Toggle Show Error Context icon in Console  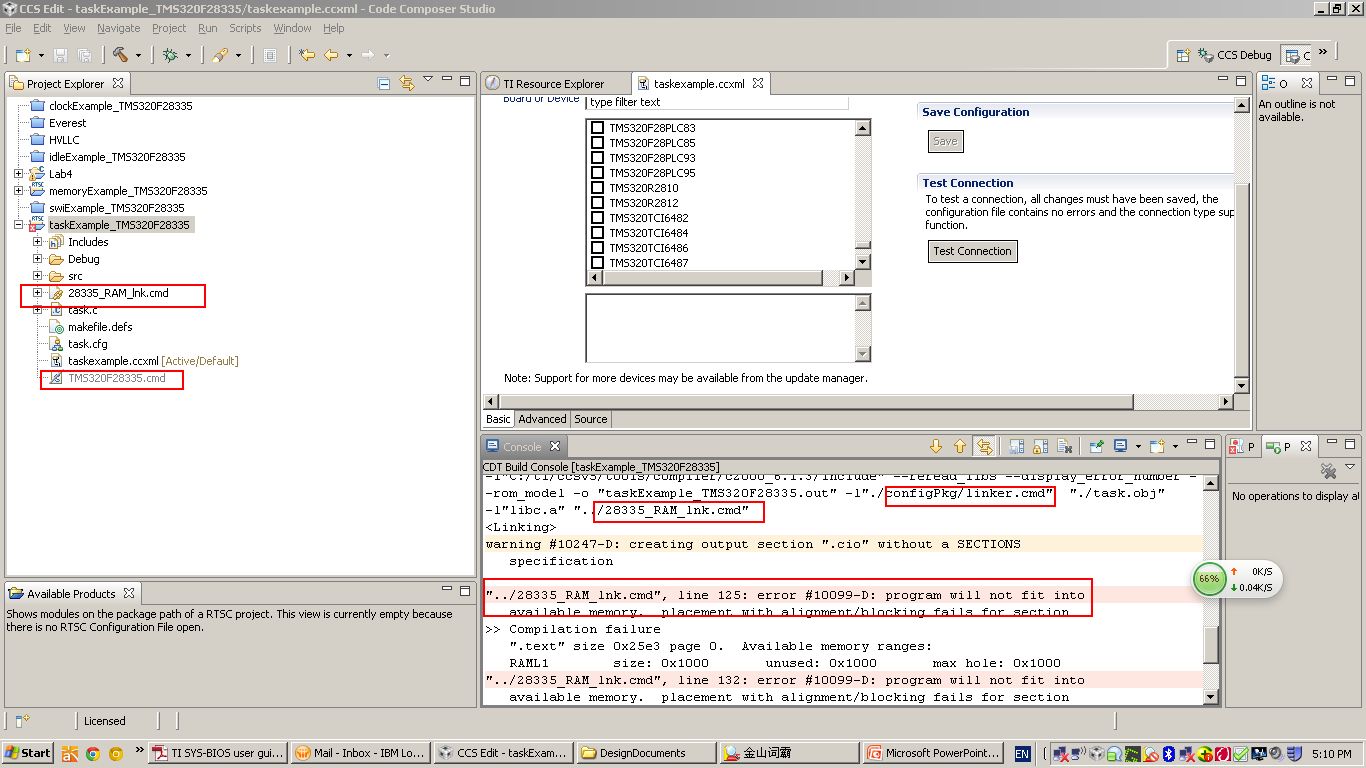[x=985, y=446]
